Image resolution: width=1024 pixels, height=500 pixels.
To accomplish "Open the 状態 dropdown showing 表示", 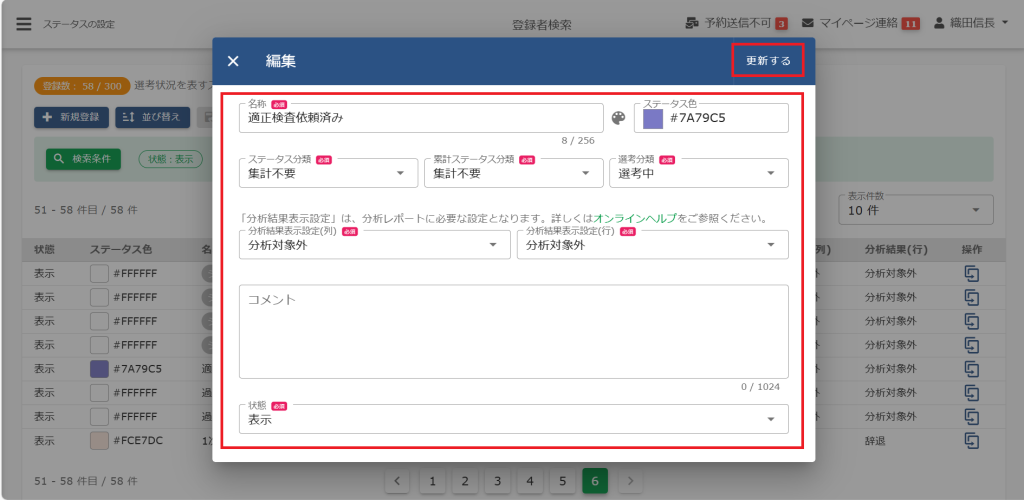I will coord(513,419).
